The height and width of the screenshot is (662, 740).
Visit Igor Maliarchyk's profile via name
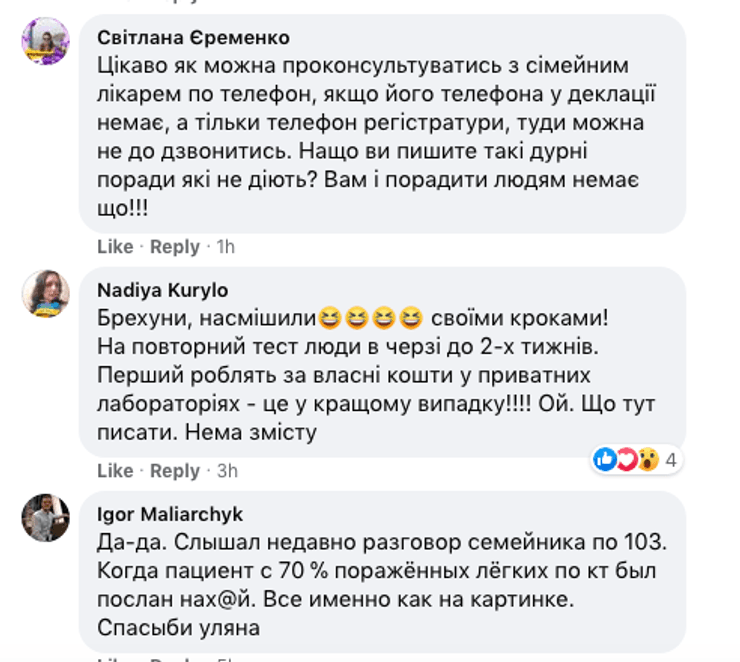(x=170, y=514)
